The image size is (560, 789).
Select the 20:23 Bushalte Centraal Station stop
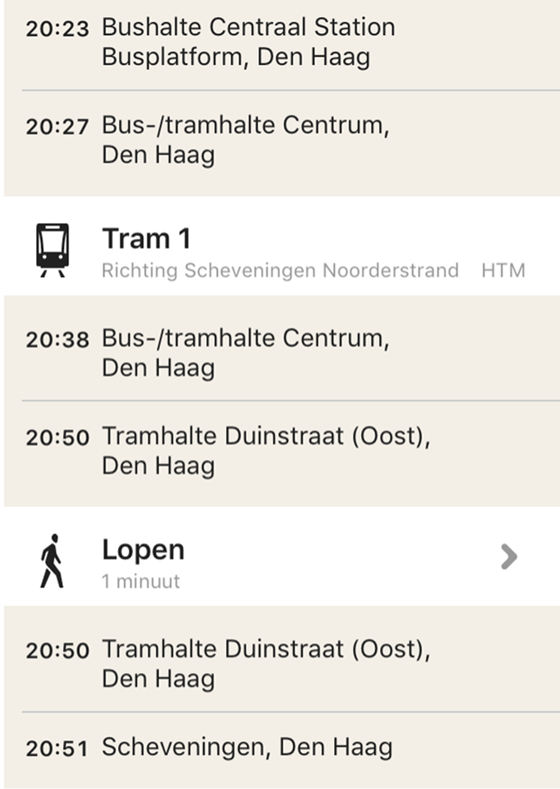pos(282,42)
